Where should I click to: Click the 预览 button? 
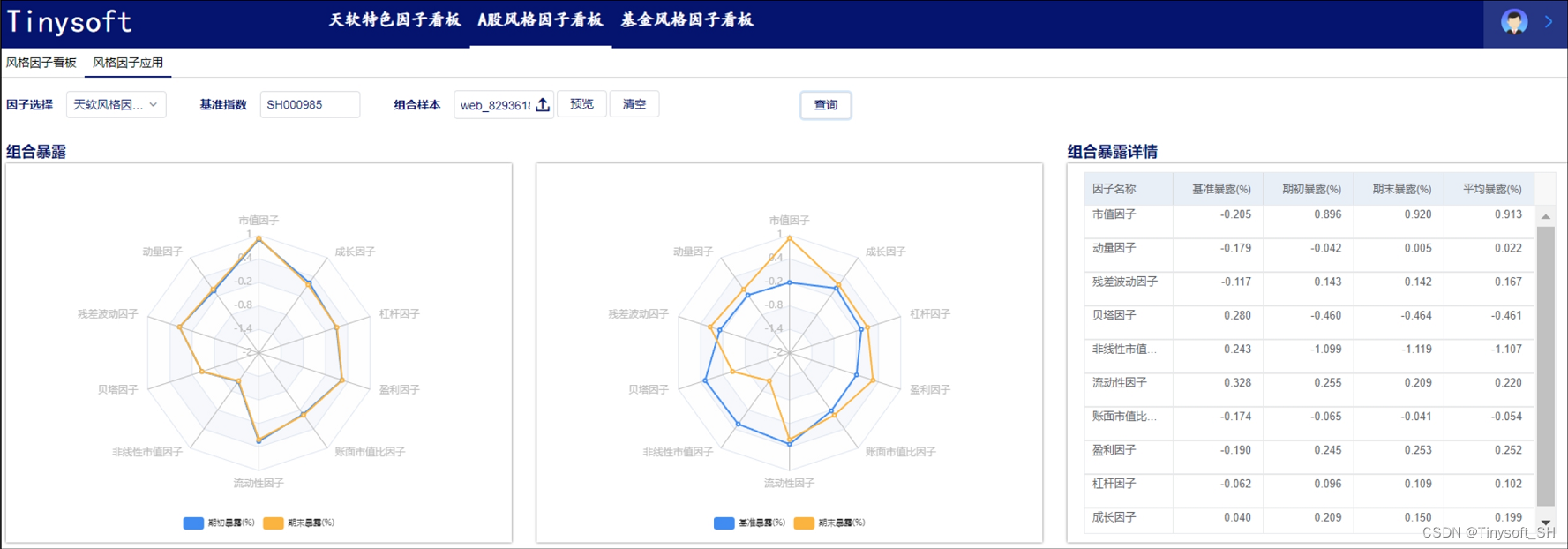581,104
